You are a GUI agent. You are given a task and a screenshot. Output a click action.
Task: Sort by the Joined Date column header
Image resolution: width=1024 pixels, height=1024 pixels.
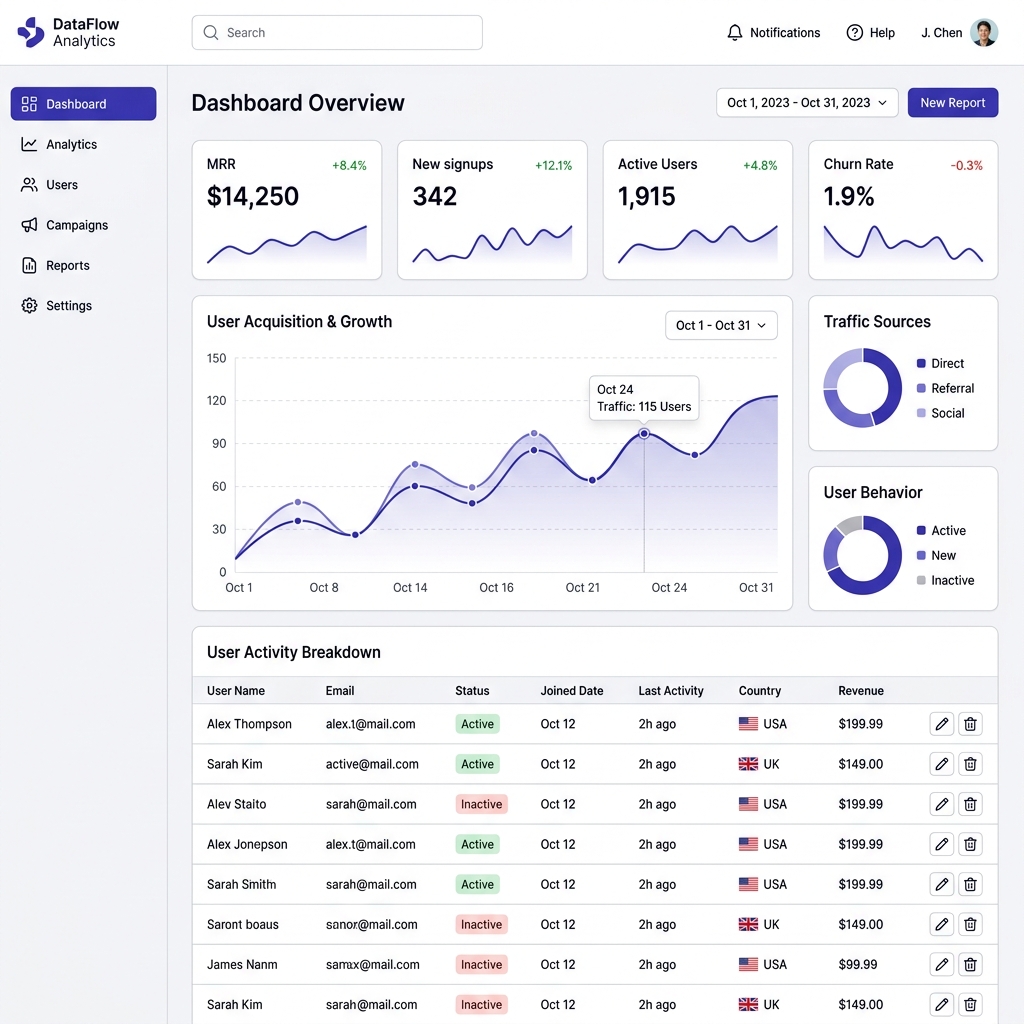(571, 690)
